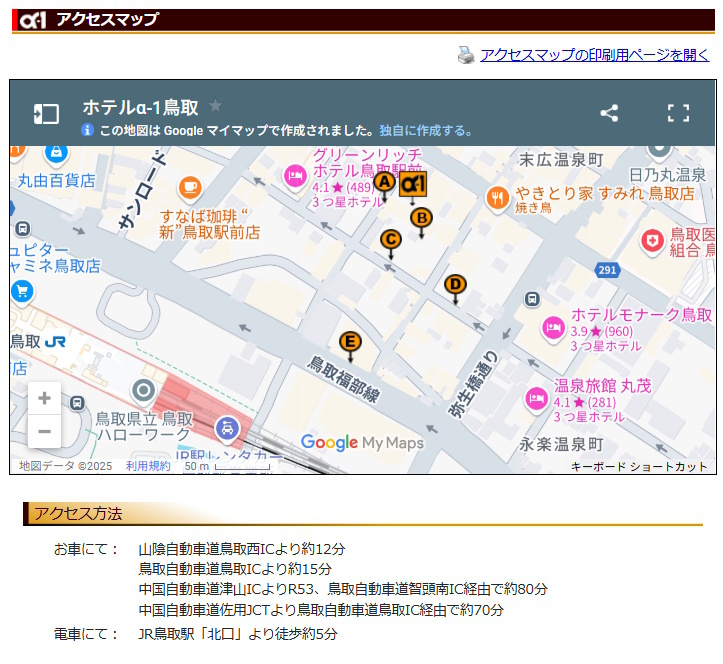The height and width of the screenshot is (664, 723).
Task: Click the ホテルα-1鳥取 map title
Action: pos(141,107)
